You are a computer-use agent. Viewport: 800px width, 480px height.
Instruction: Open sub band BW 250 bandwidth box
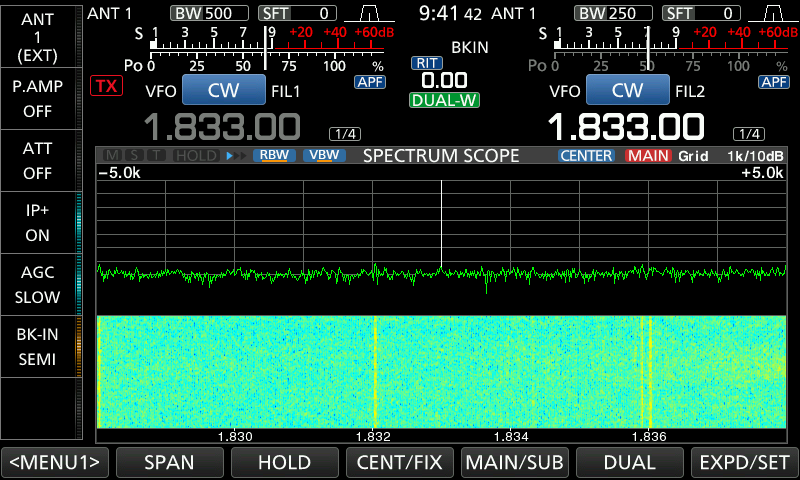tap(613, 13)
